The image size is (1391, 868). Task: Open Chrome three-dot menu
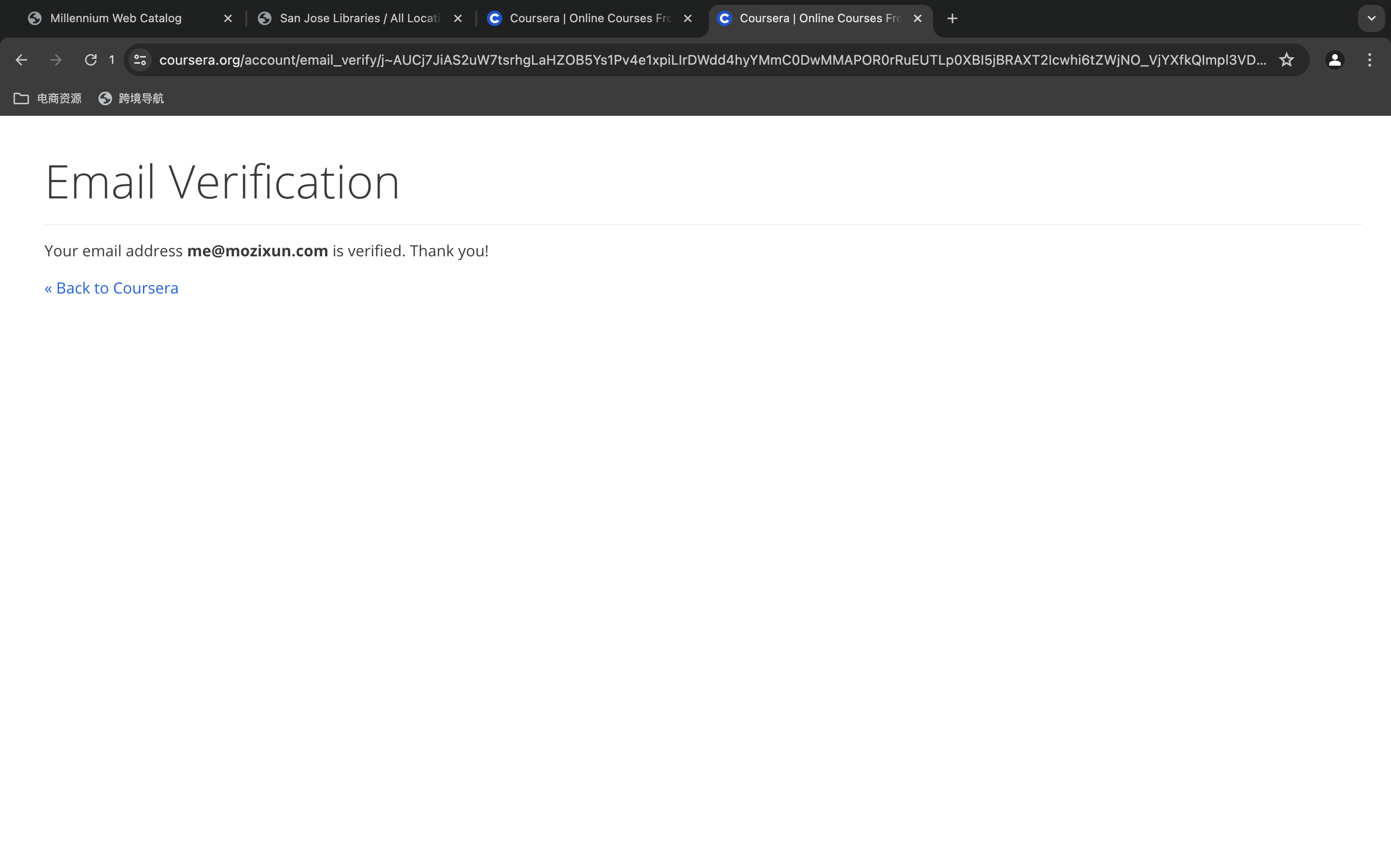point(1370,60)
